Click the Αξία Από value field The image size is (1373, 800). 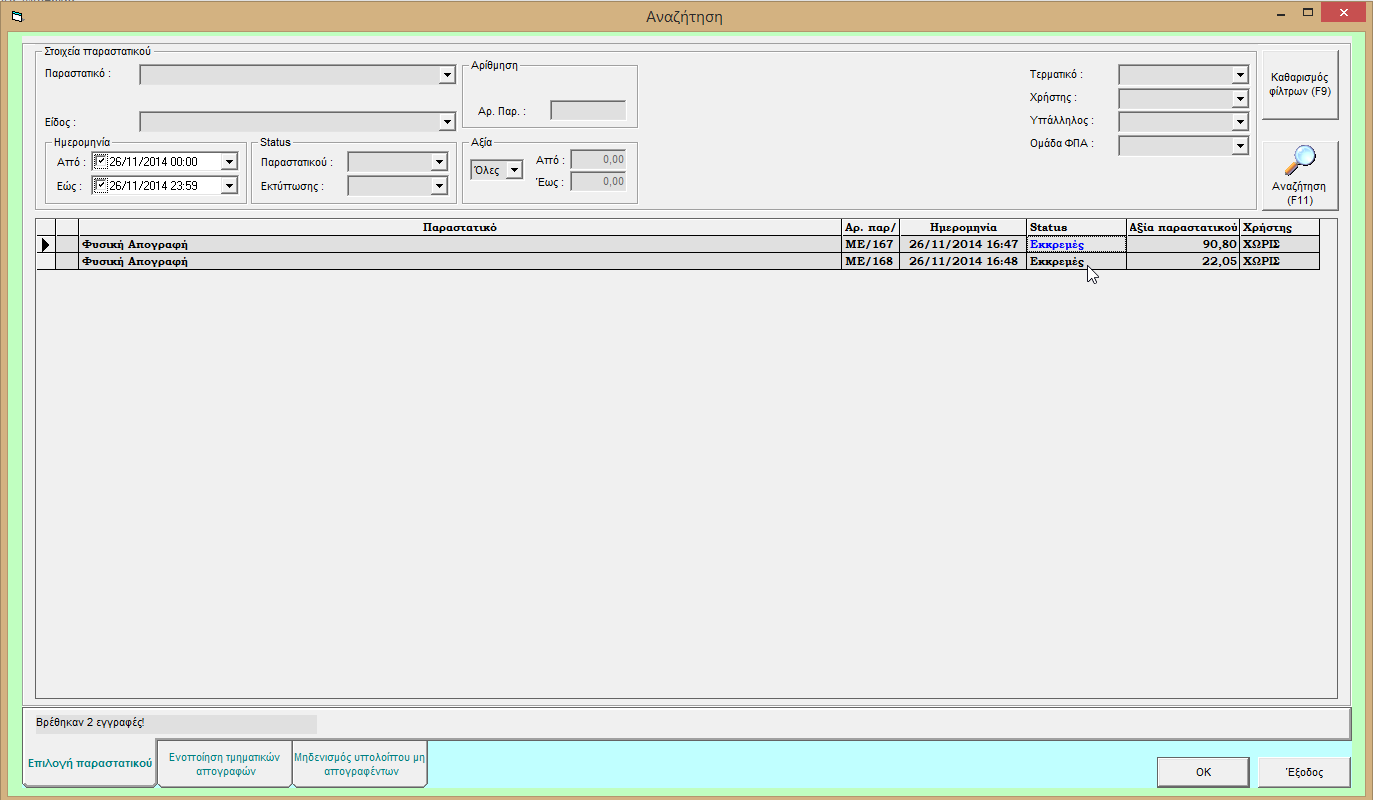597,160
